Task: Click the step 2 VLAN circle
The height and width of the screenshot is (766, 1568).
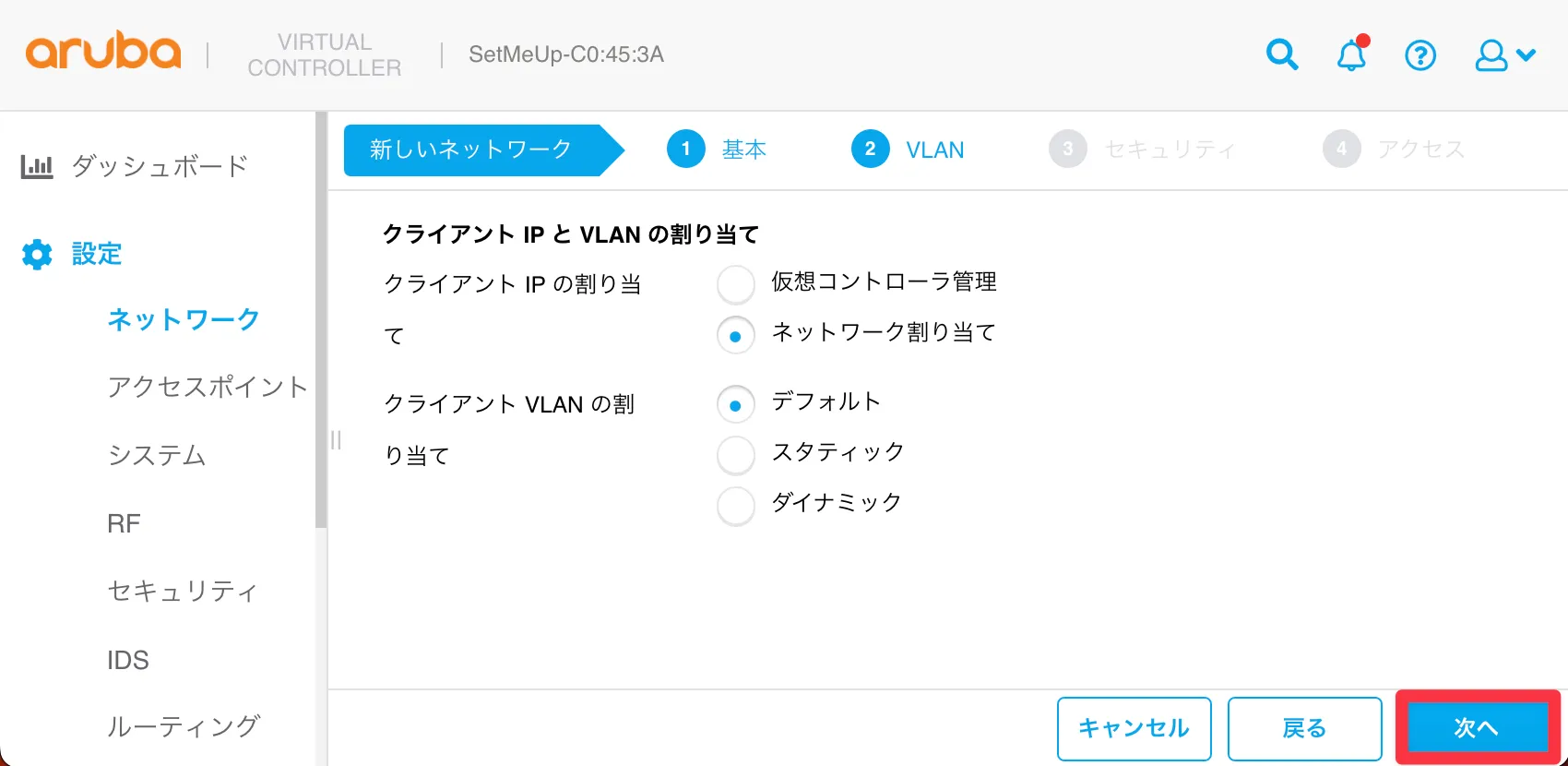Action: (x=870, y=149)
